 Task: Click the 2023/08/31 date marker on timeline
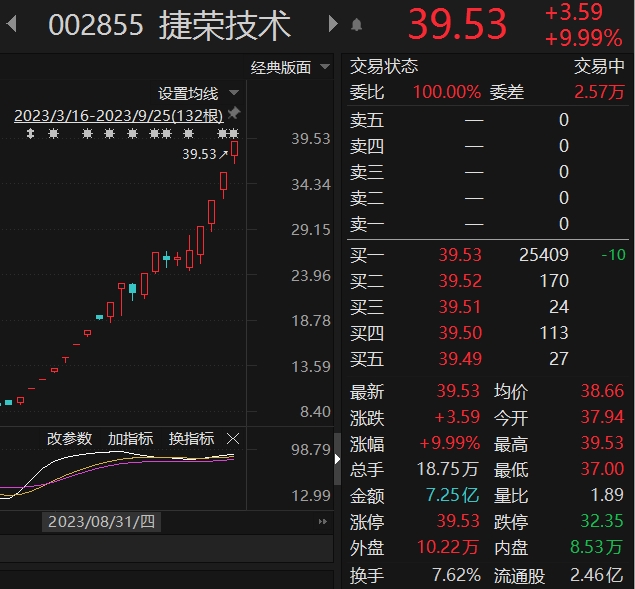tap(101, 521)
